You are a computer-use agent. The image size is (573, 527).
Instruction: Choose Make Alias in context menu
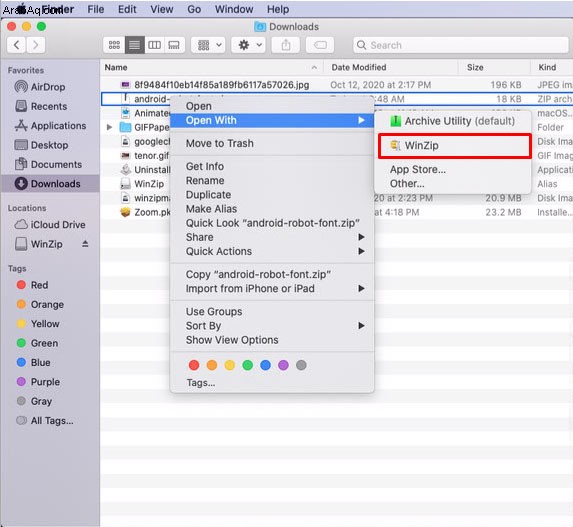pos(272,209)
